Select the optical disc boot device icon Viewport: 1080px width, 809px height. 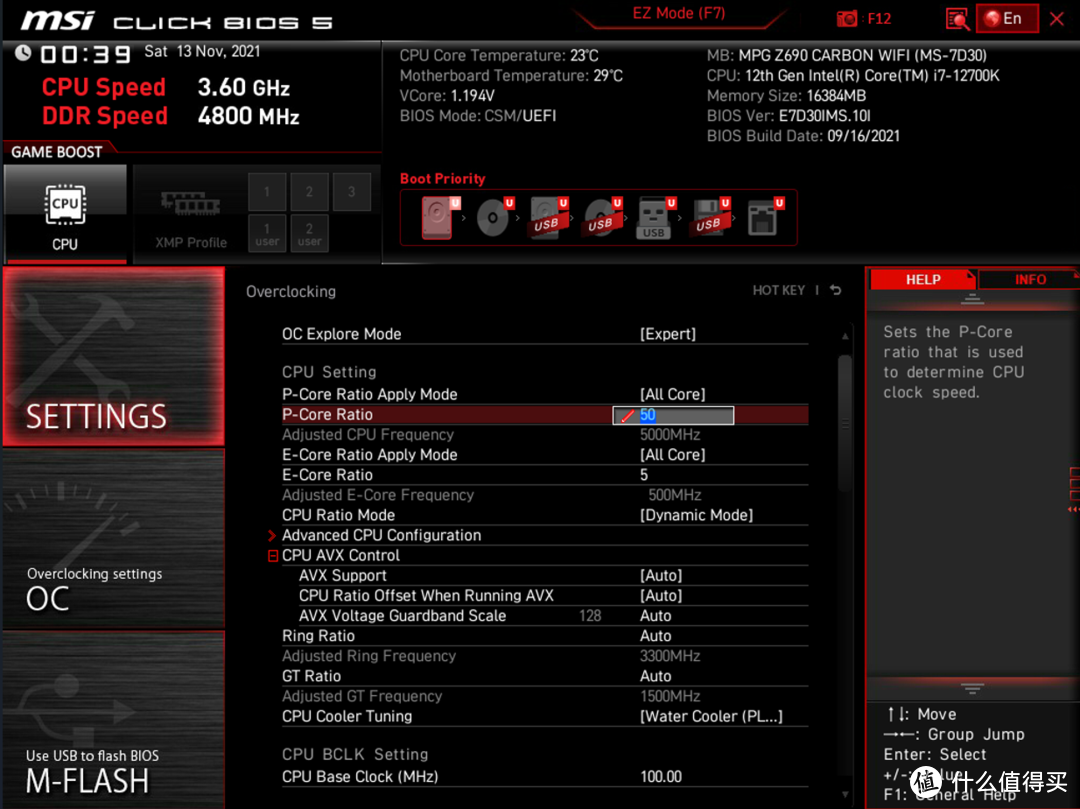click(491, 217)
